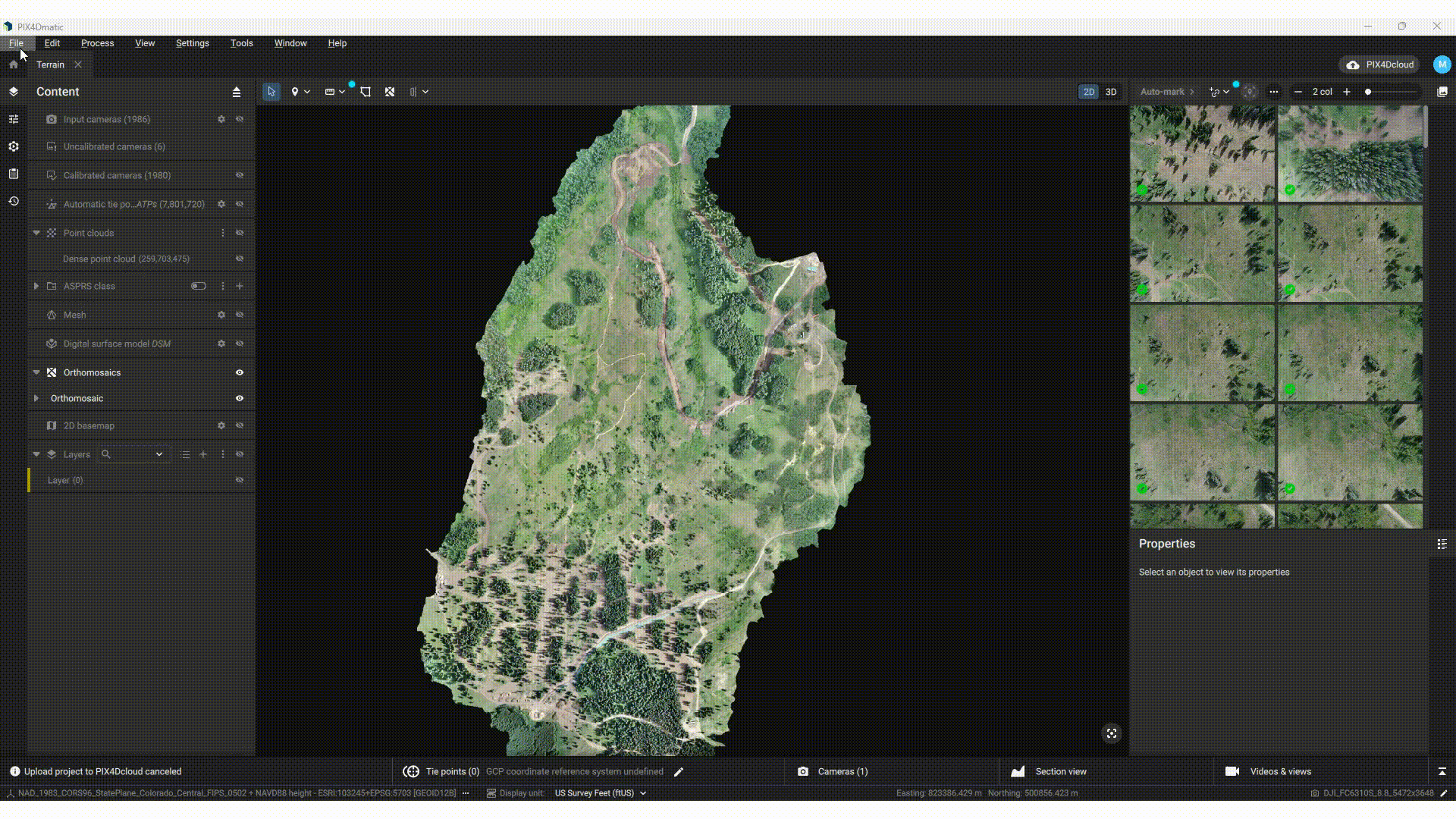Click the home icon
The image size is (1456, 819).
[14, 64]
